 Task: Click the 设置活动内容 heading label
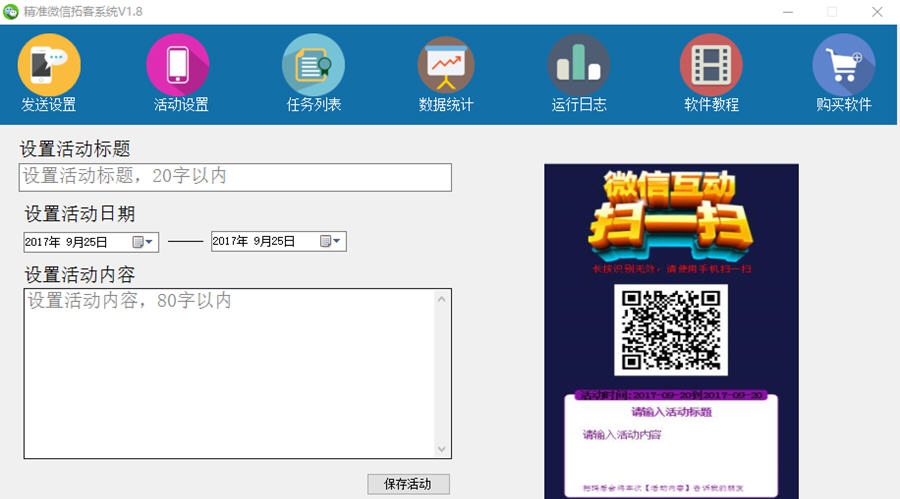point(80,274)
